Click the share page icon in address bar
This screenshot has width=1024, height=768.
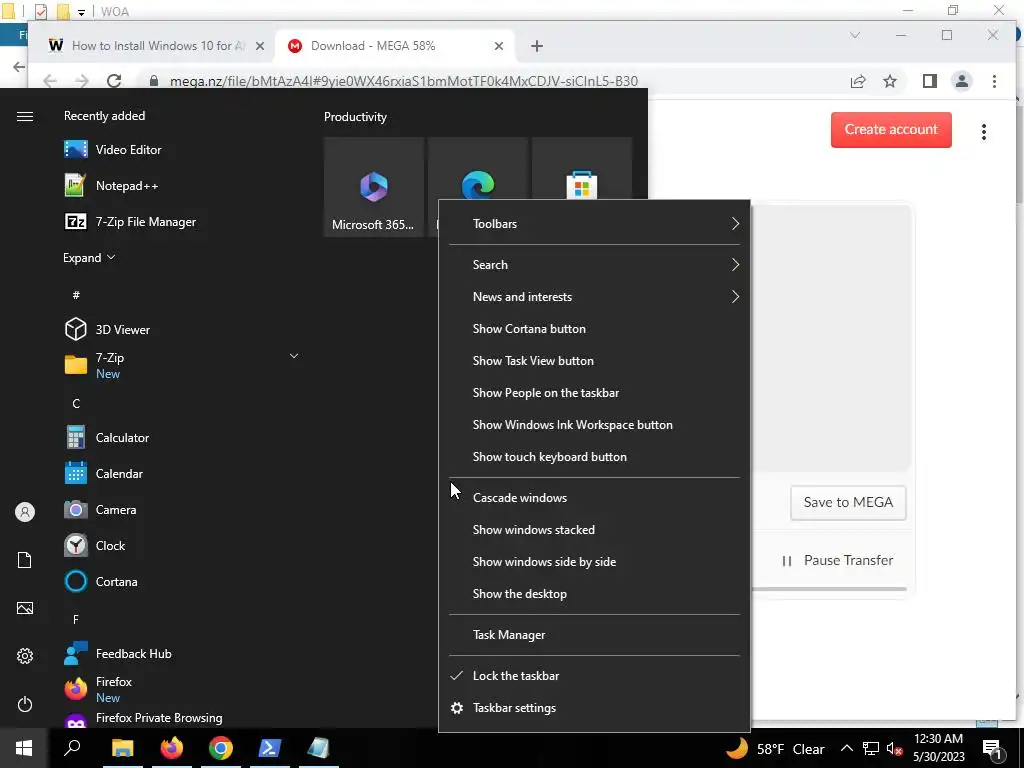click(857, 81)
